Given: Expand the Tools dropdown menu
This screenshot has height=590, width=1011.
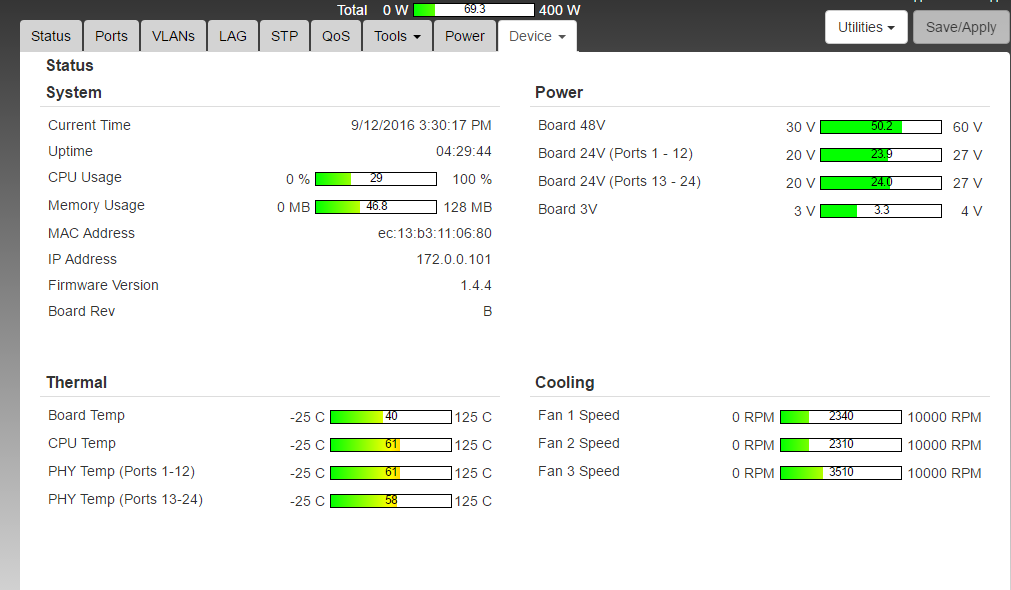Looking at the screenshot, I should [x=397, y=36].
